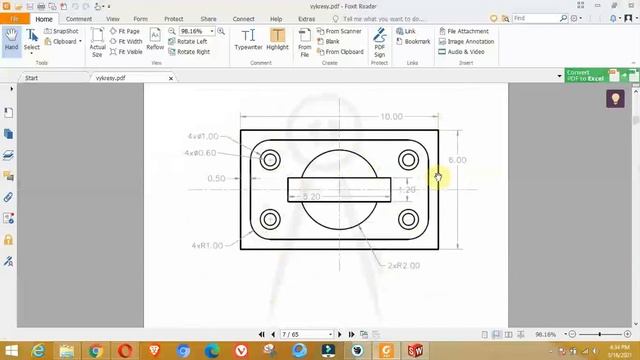640x360 pixels.
Task: Open the Comments side panel
Action: click(x=8, y=176)
